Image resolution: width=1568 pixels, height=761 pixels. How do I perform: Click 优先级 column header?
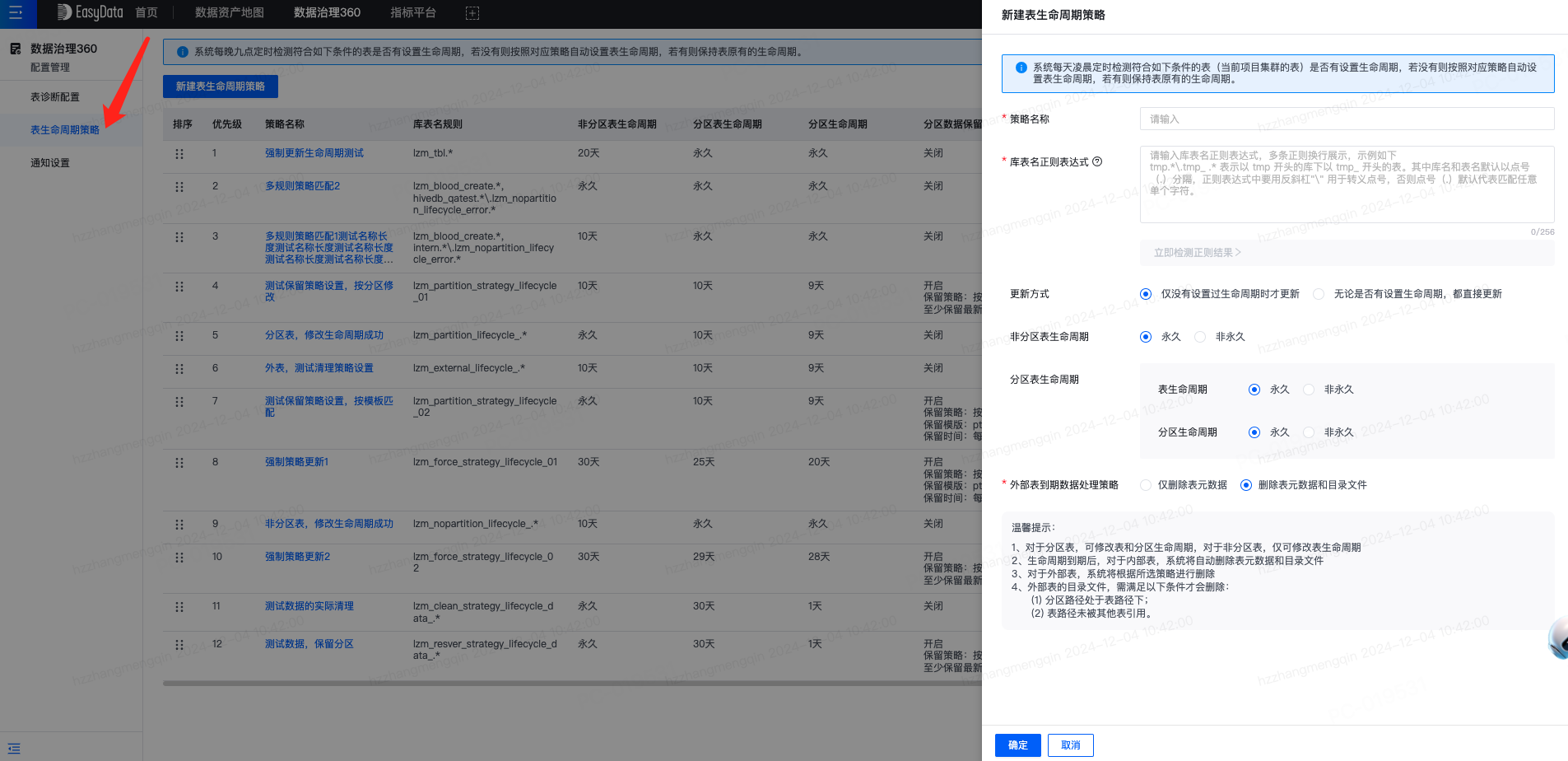click(227, 124)
